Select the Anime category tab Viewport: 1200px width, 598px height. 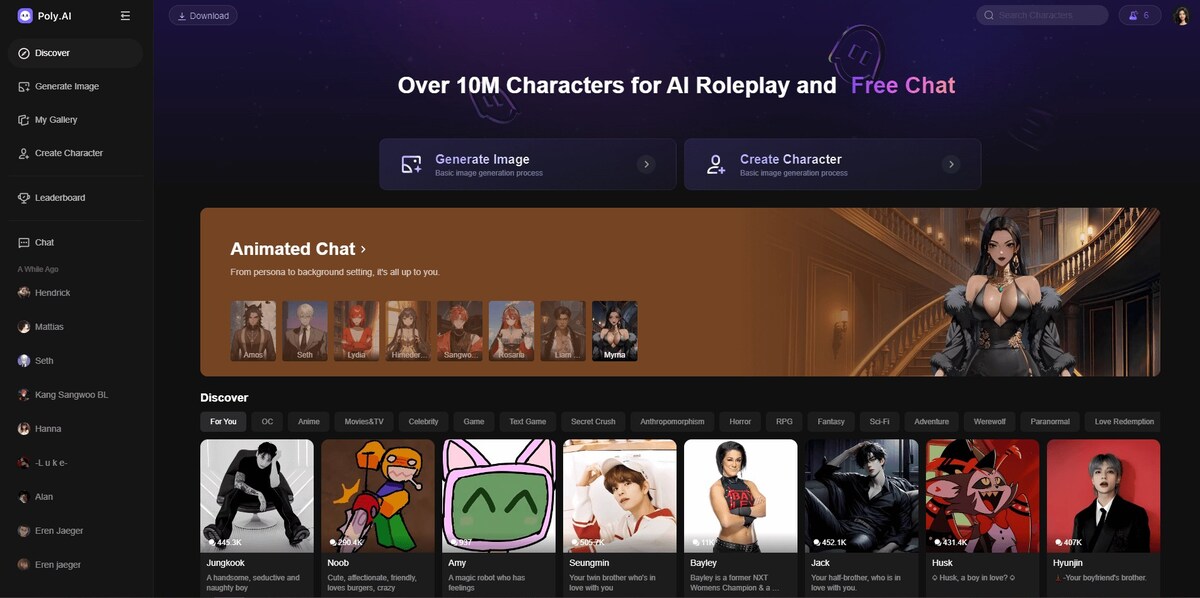point(309,421)
